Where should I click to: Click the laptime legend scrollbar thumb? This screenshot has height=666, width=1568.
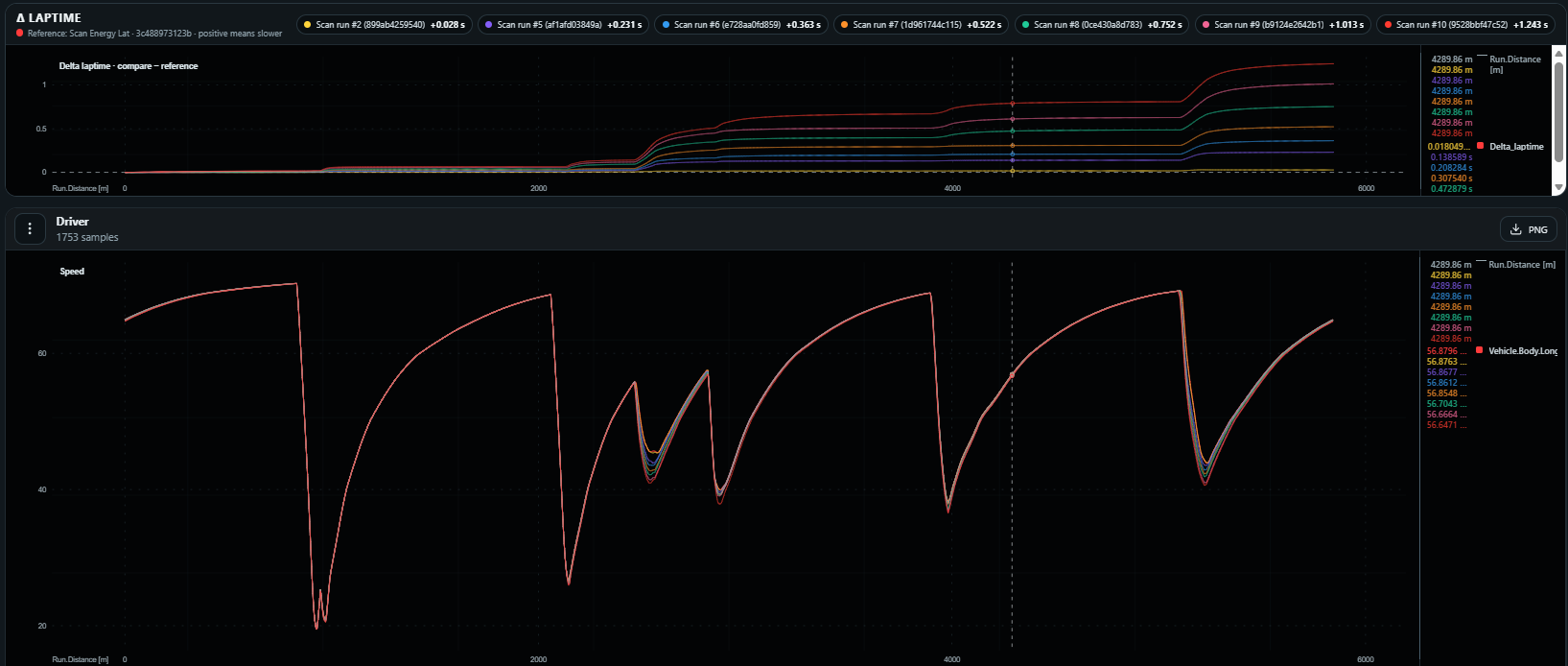[x=1558, y=110]
